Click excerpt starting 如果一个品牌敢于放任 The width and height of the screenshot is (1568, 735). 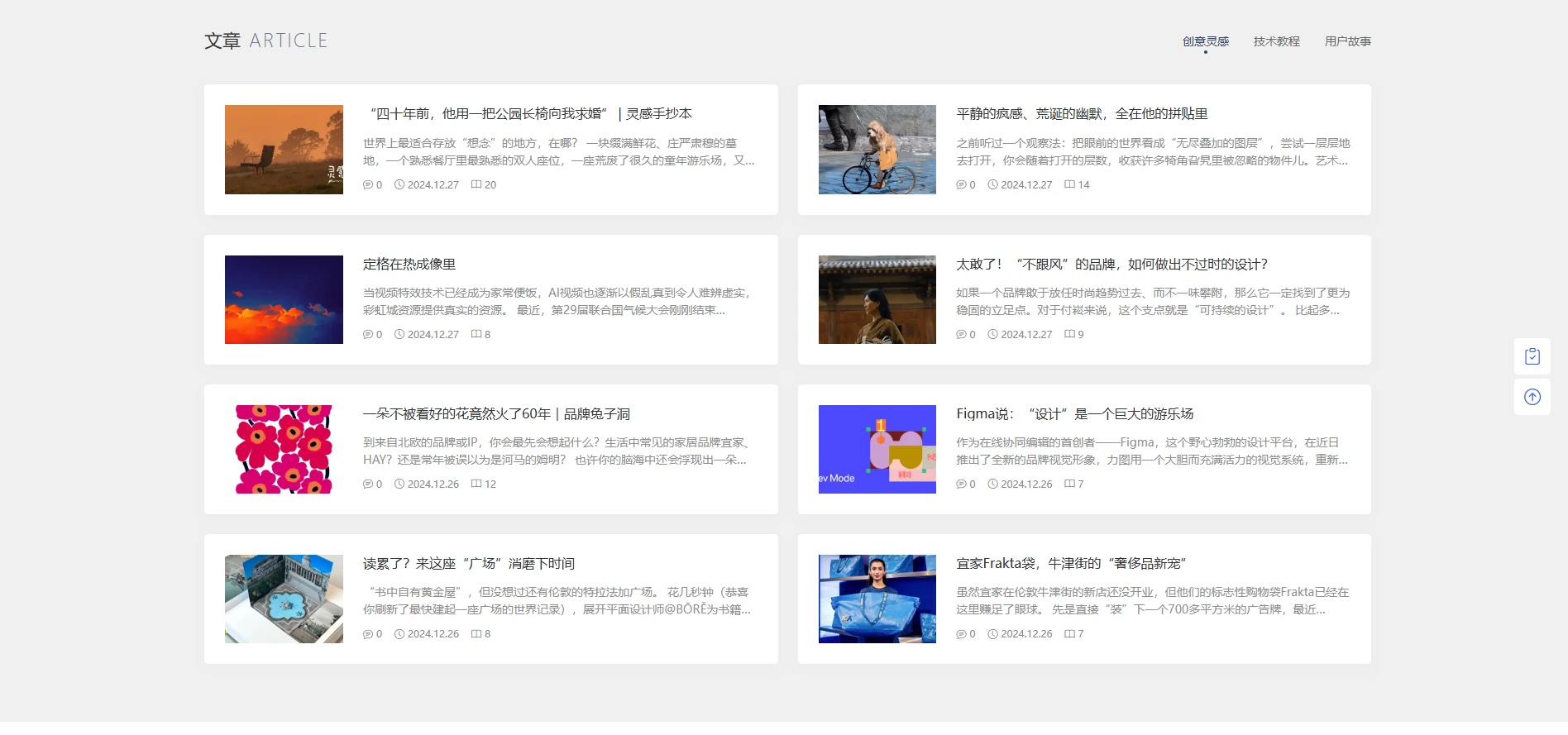tap(1153, 302)
